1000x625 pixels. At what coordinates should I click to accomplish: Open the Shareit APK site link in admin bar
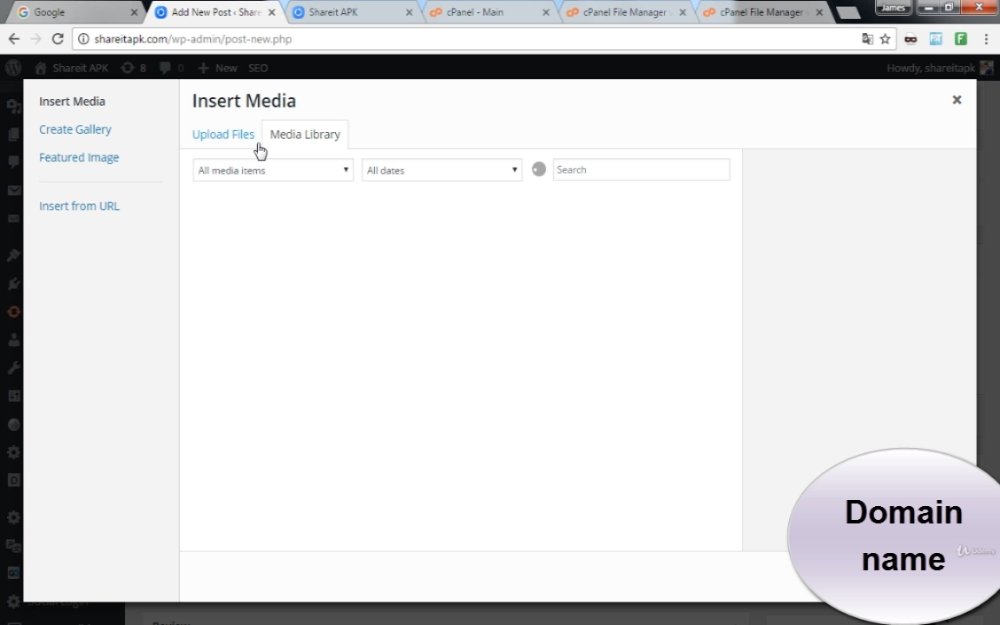coord(71,68)
